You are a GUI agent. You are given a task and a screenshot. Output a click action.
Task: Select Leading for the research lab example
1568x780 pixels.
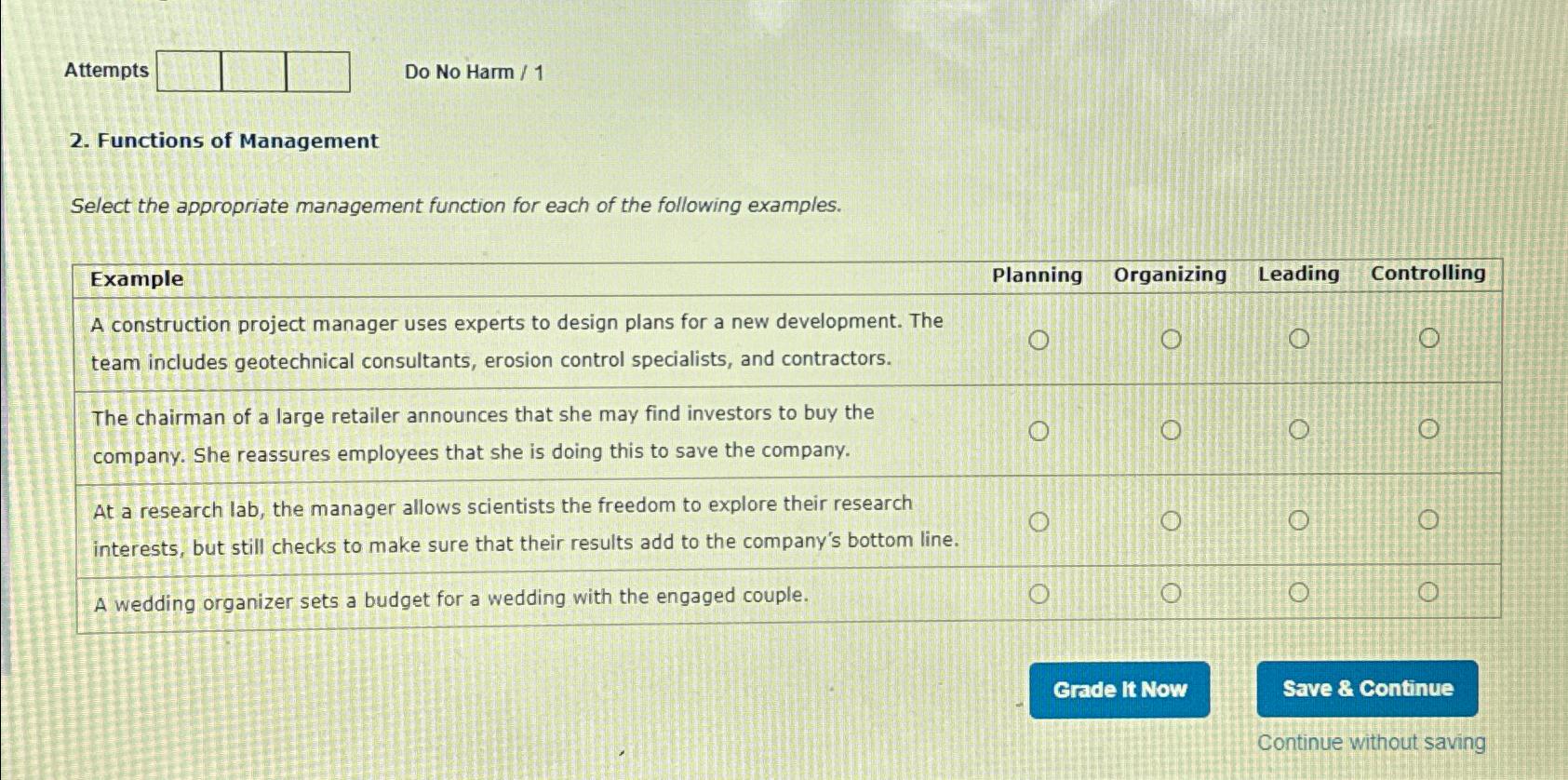1300,519
